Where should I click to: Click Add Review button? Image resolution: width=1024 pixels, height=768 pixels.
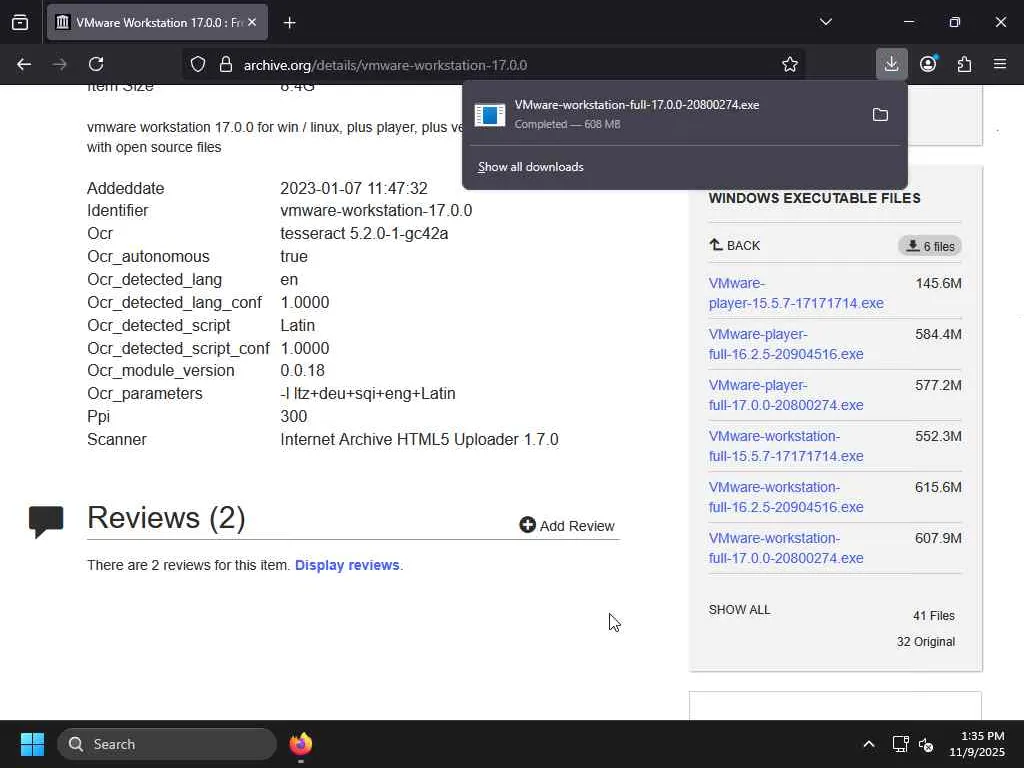point(567,526)
